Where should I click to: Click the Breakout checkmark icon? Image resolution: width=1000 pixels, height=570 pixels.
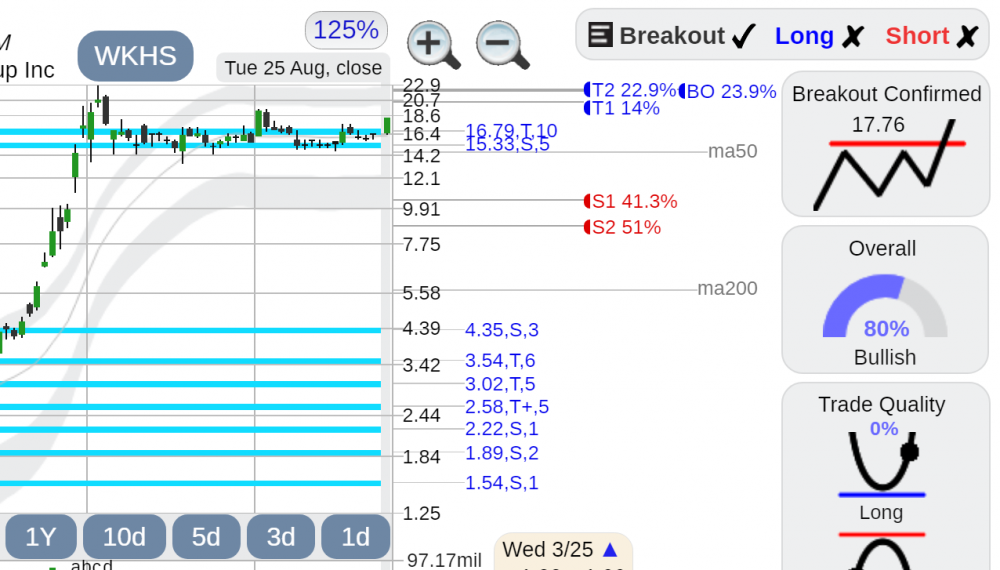(x=744, y=36)
